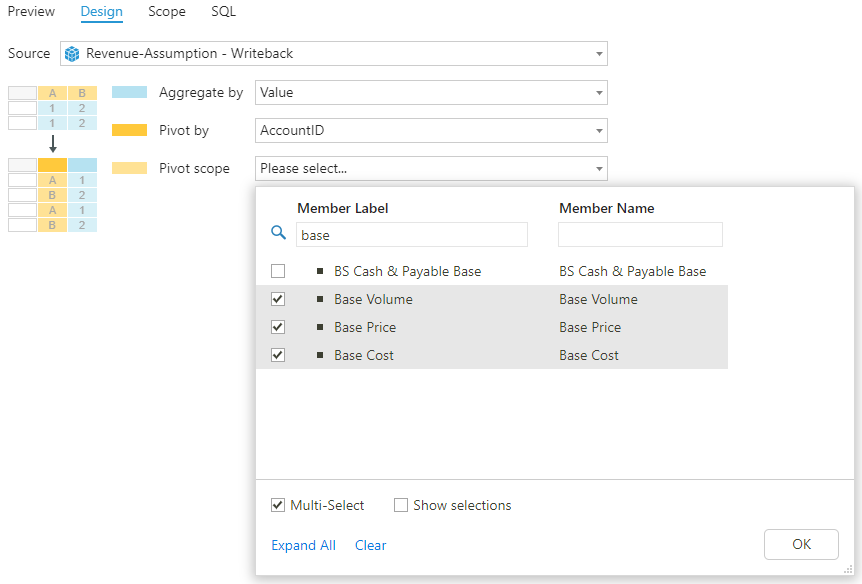The image size is (862, 584).
Task: Click the Expand All link
Action: 303,545
